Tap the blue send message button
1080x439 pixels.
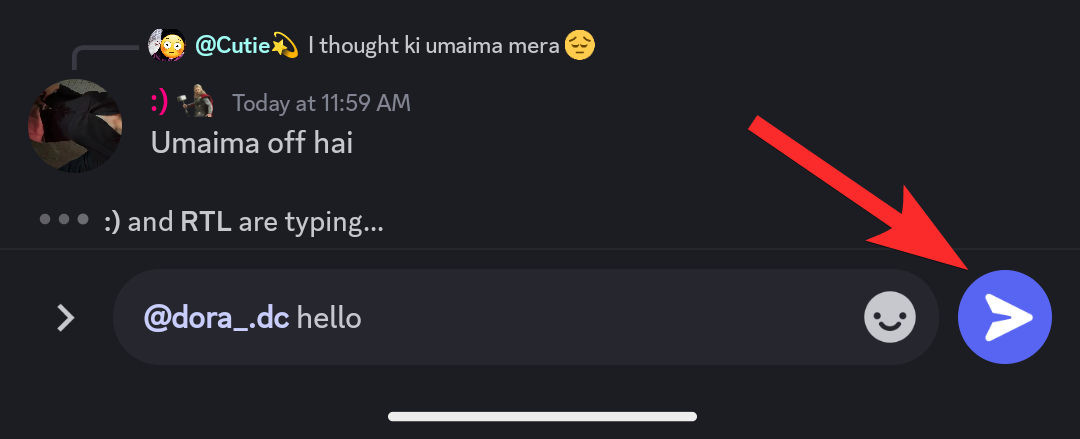pos(1004,318)
